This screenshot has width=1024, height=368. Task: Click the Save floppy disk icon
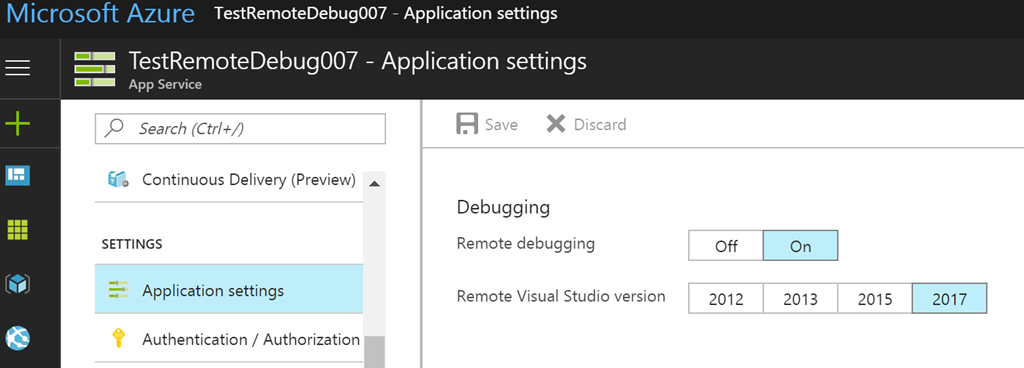[x=467, y=124]
